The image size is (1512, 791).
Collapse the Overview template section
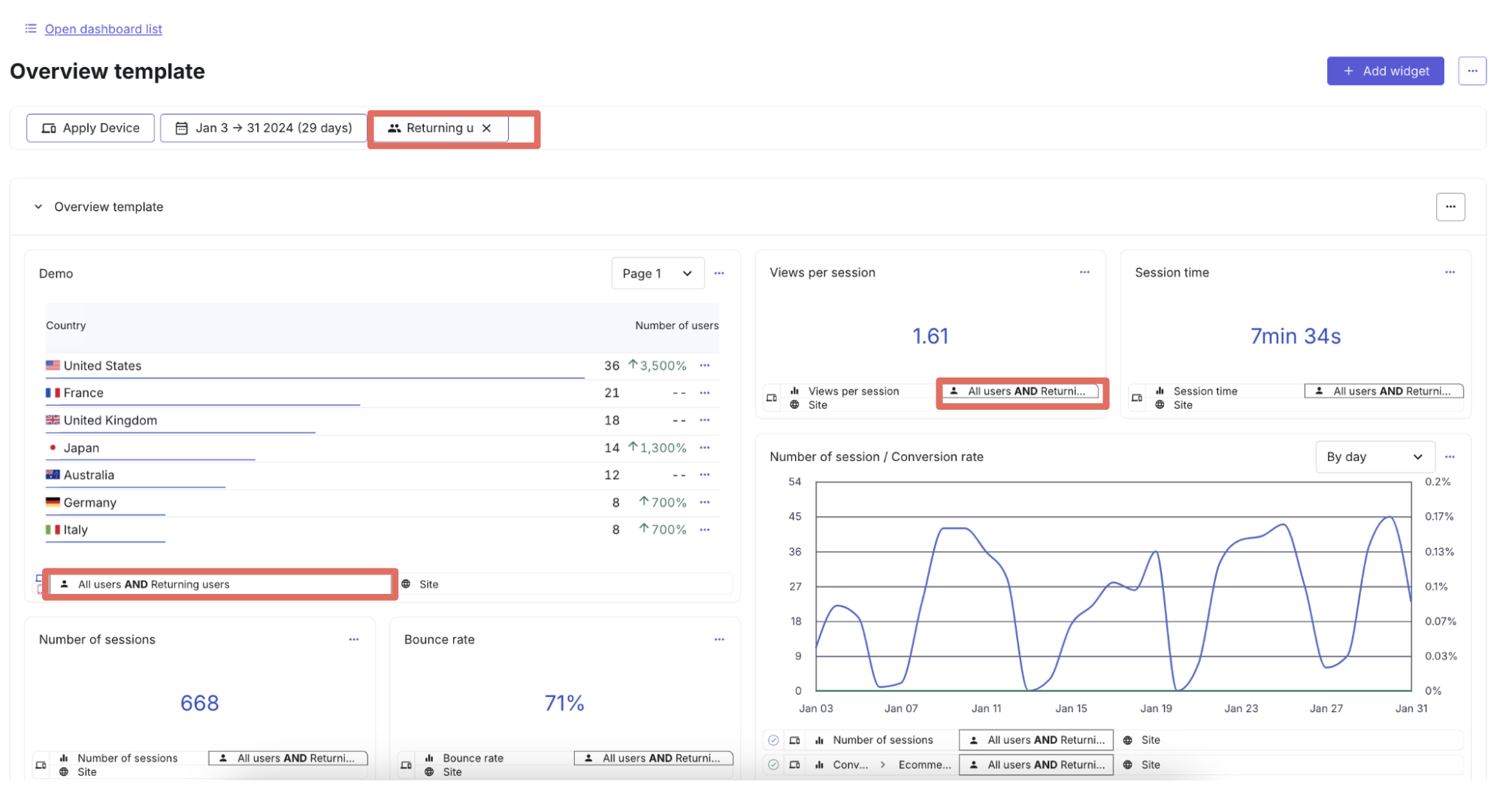(x=38, y=207)
